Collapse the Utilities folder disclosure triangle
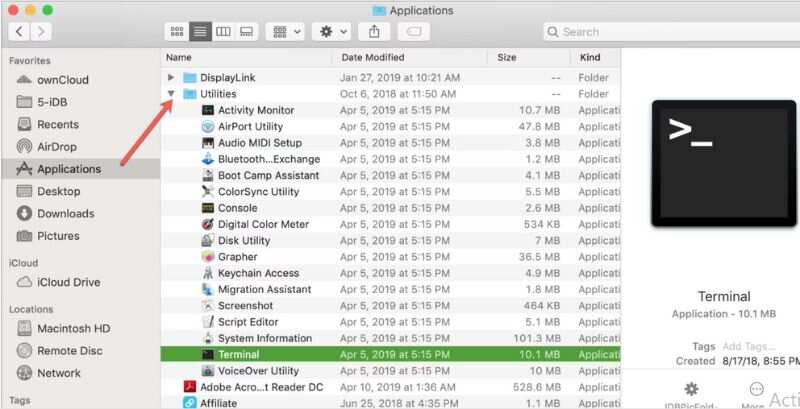 171,94
